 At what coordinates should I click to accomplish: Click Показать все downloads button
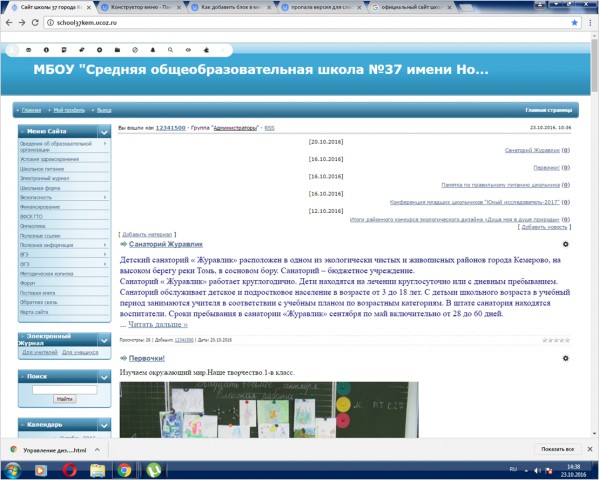(x=557, y=449)
